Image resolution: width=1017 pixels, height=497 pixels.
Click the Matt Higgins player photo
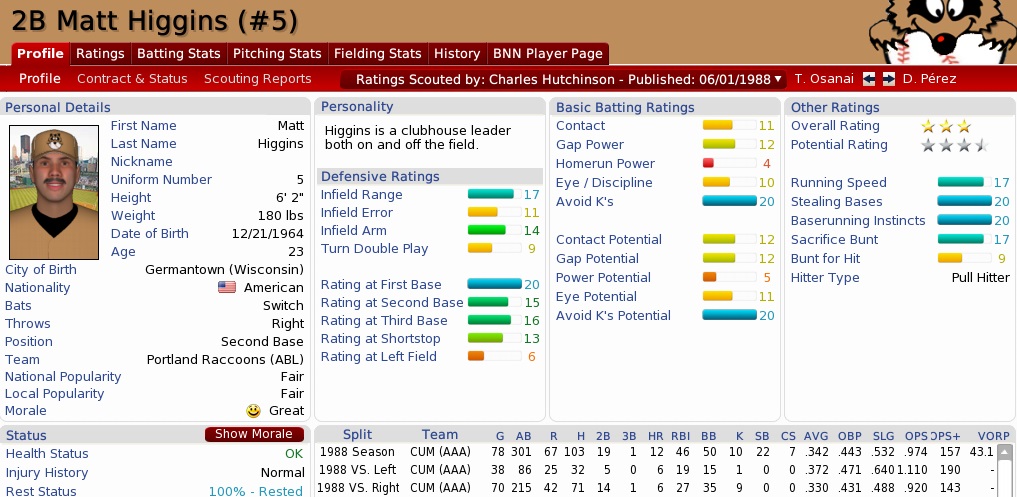tap(54, 192)
